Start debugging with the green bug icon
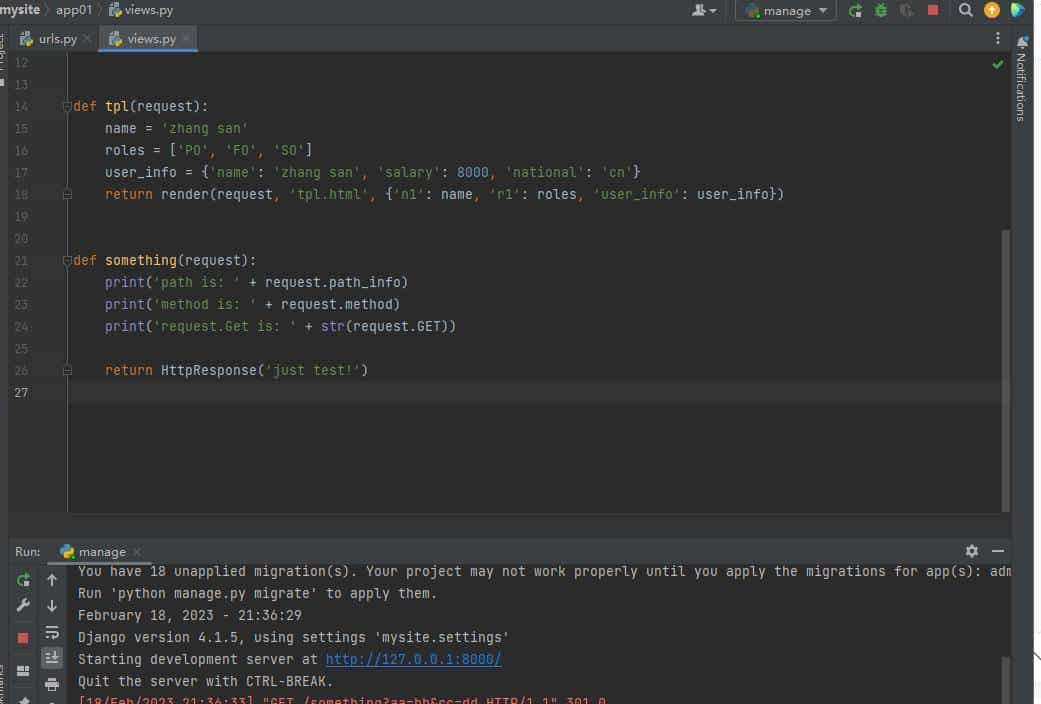The height and width of the screenshot is (704, 1041). 881,11
